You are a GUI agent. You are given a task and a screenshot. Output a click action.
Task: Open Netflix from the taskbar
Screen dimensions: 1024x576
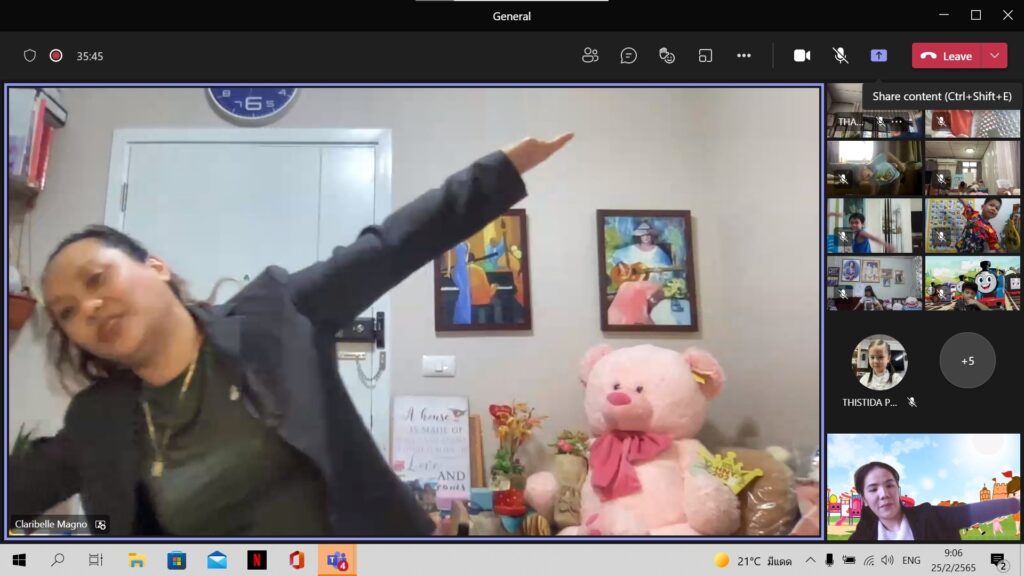tap(257, 560)
